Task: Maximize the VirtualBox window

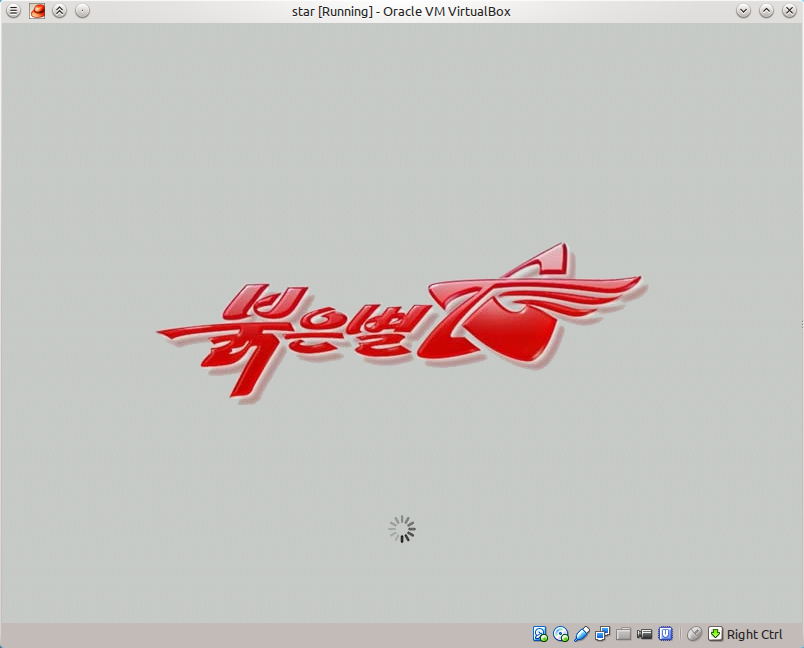Action: click(x=767, y=10)
